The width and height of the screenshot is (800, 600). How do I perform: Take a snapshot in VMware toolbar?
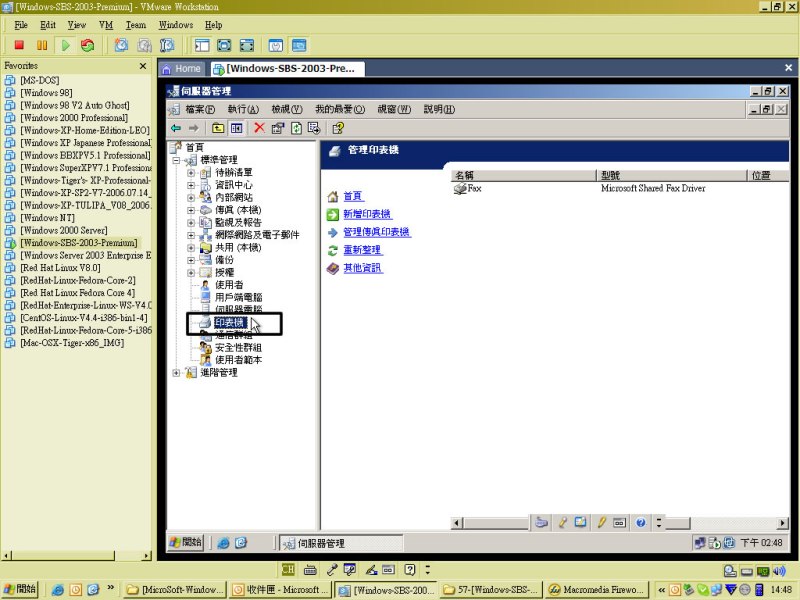coord(121,45)
